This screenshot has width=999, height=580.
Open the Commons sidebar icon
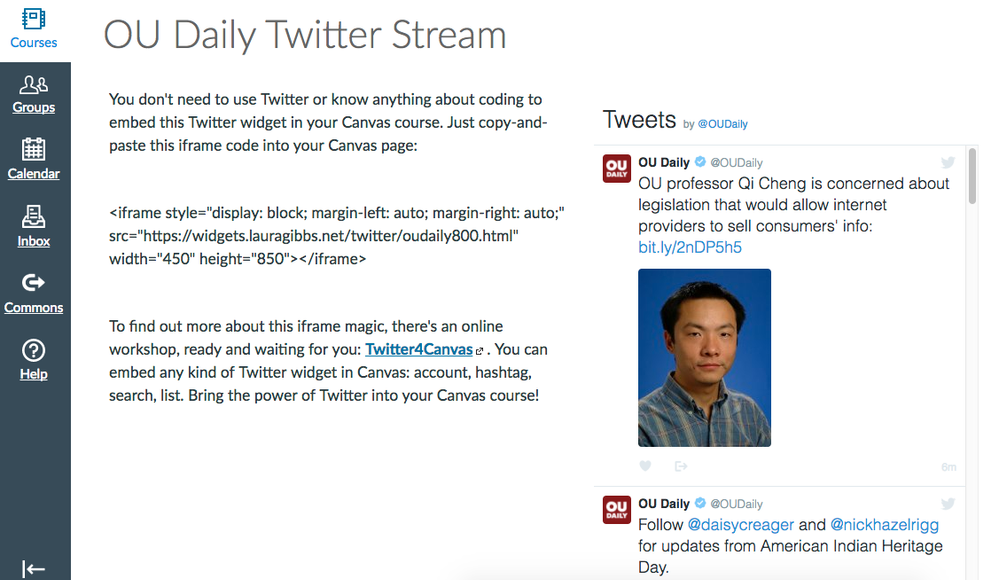point(34,292)
